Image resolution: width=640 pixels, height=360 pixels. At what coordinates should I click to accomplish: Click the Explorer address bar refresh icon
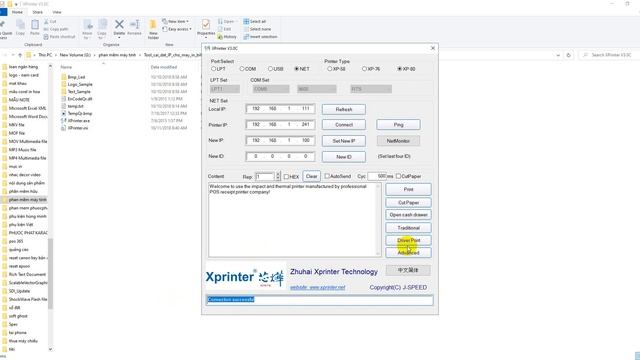point(569,55)
